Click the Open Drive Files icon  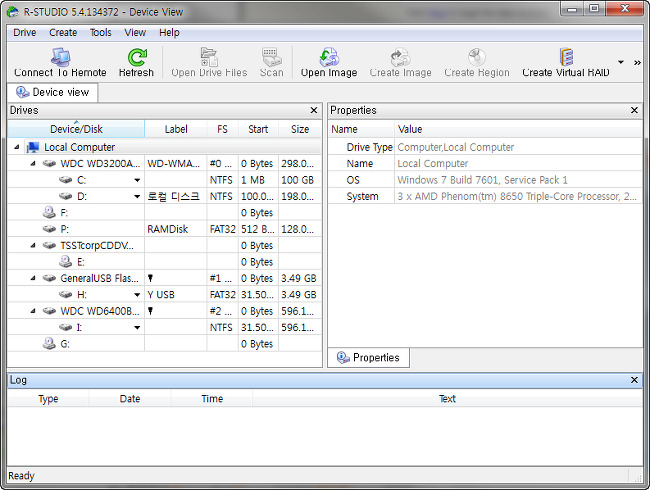(209, 57)
